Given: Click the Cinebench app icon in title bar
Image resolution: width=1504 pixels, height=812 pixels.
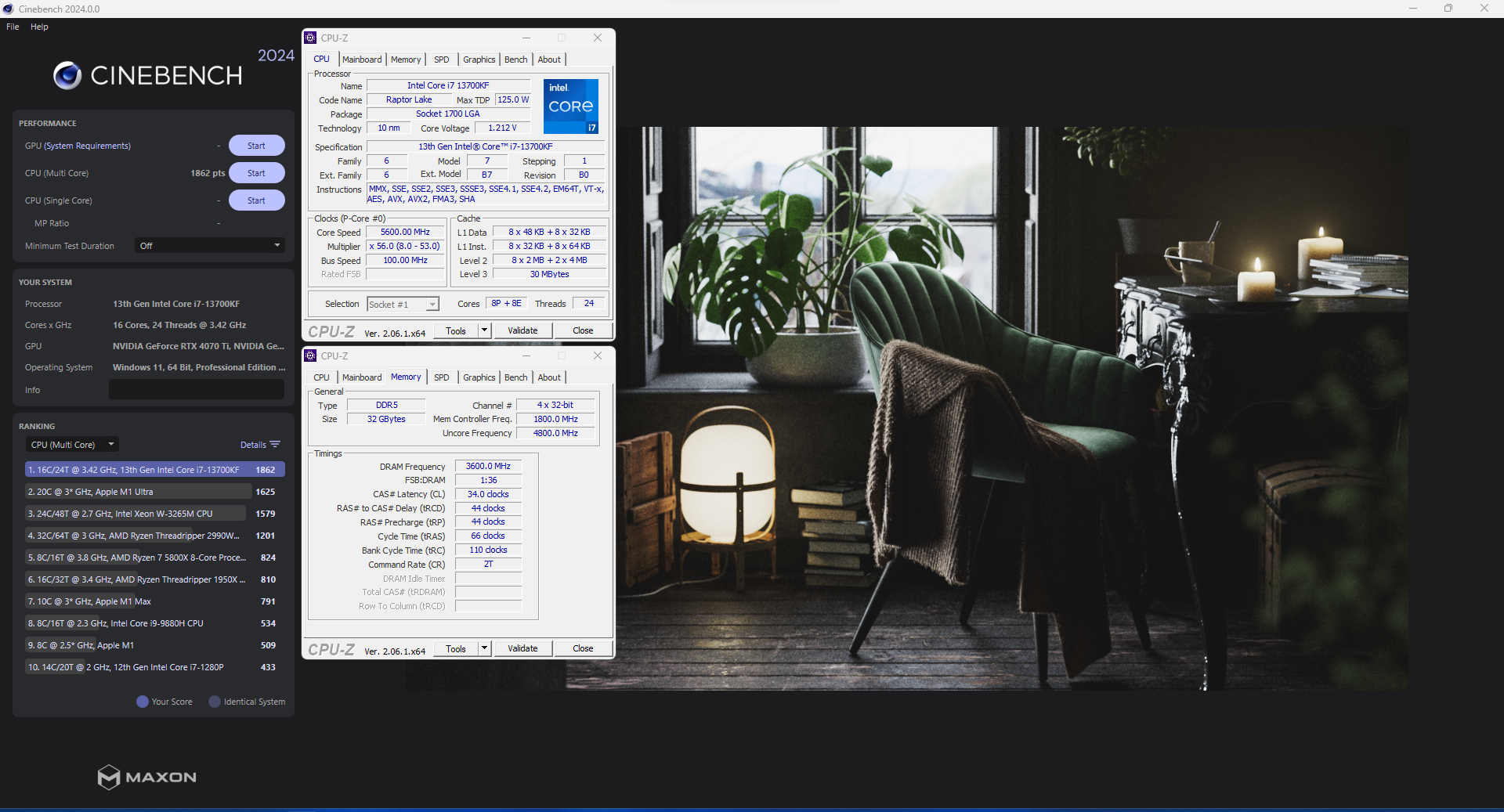Looking at the screenshot, I should tap(9, 9).
